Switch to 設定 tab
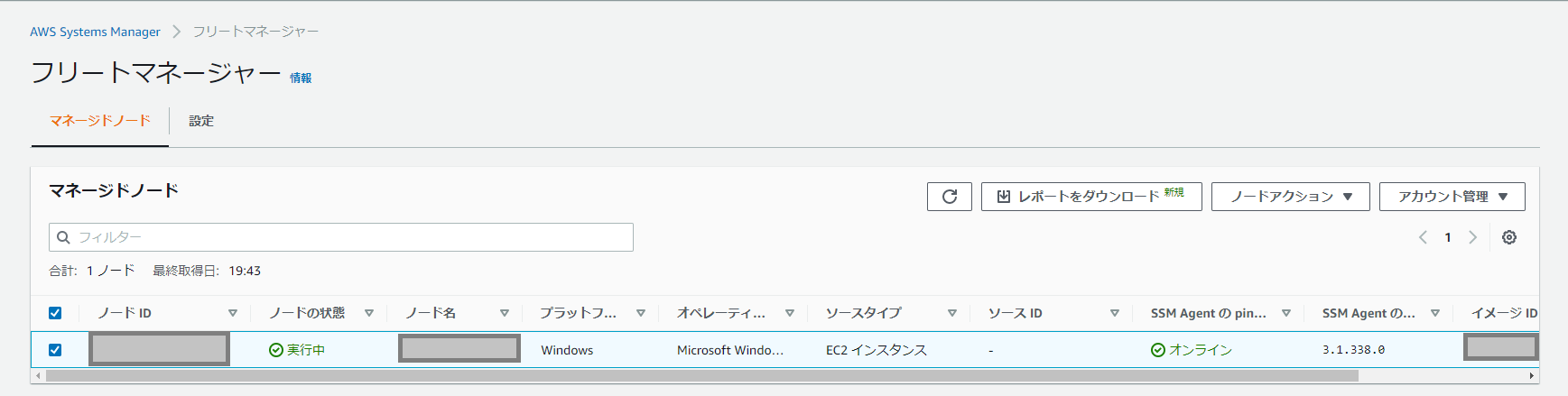Viewport: 1568px width, 396px height. (201, 121)
